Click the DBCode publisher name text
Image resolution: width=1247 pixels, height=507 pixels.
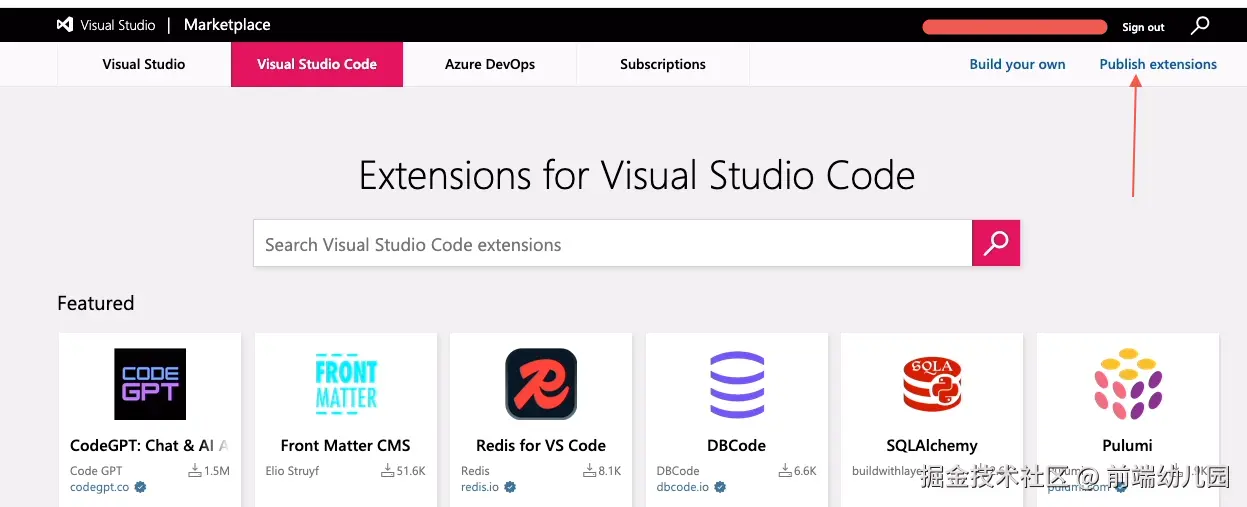pos(678,471)
